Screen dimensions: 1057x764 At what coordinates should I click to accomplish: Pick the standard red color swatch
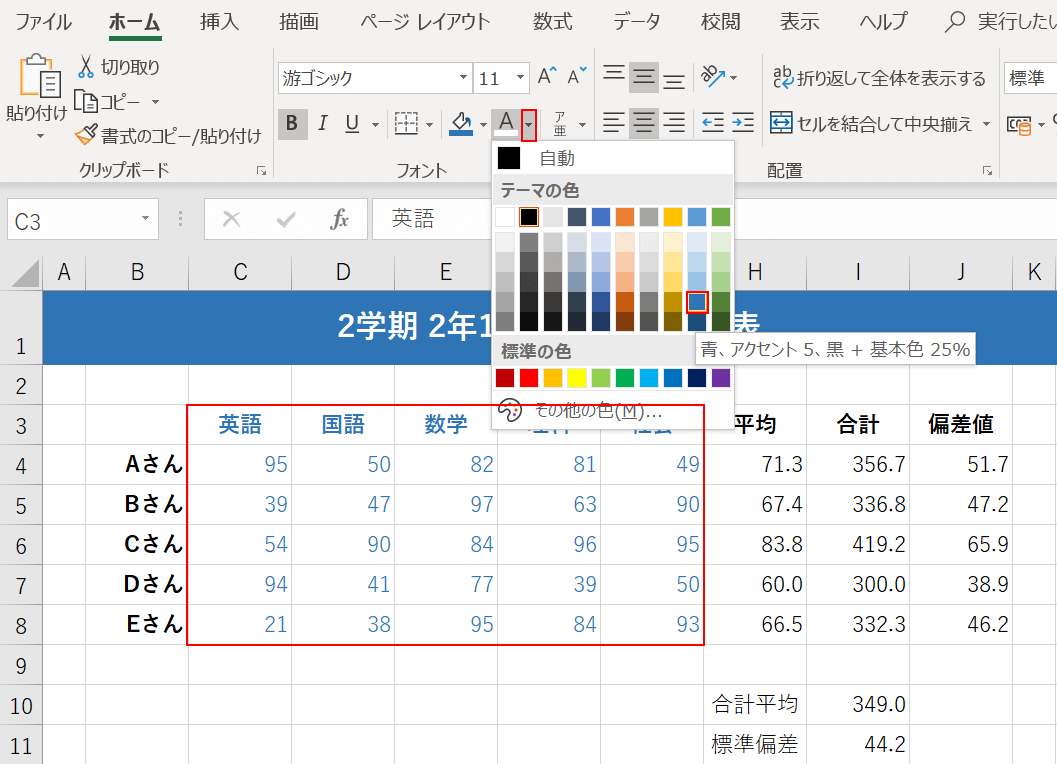[529, 378]
